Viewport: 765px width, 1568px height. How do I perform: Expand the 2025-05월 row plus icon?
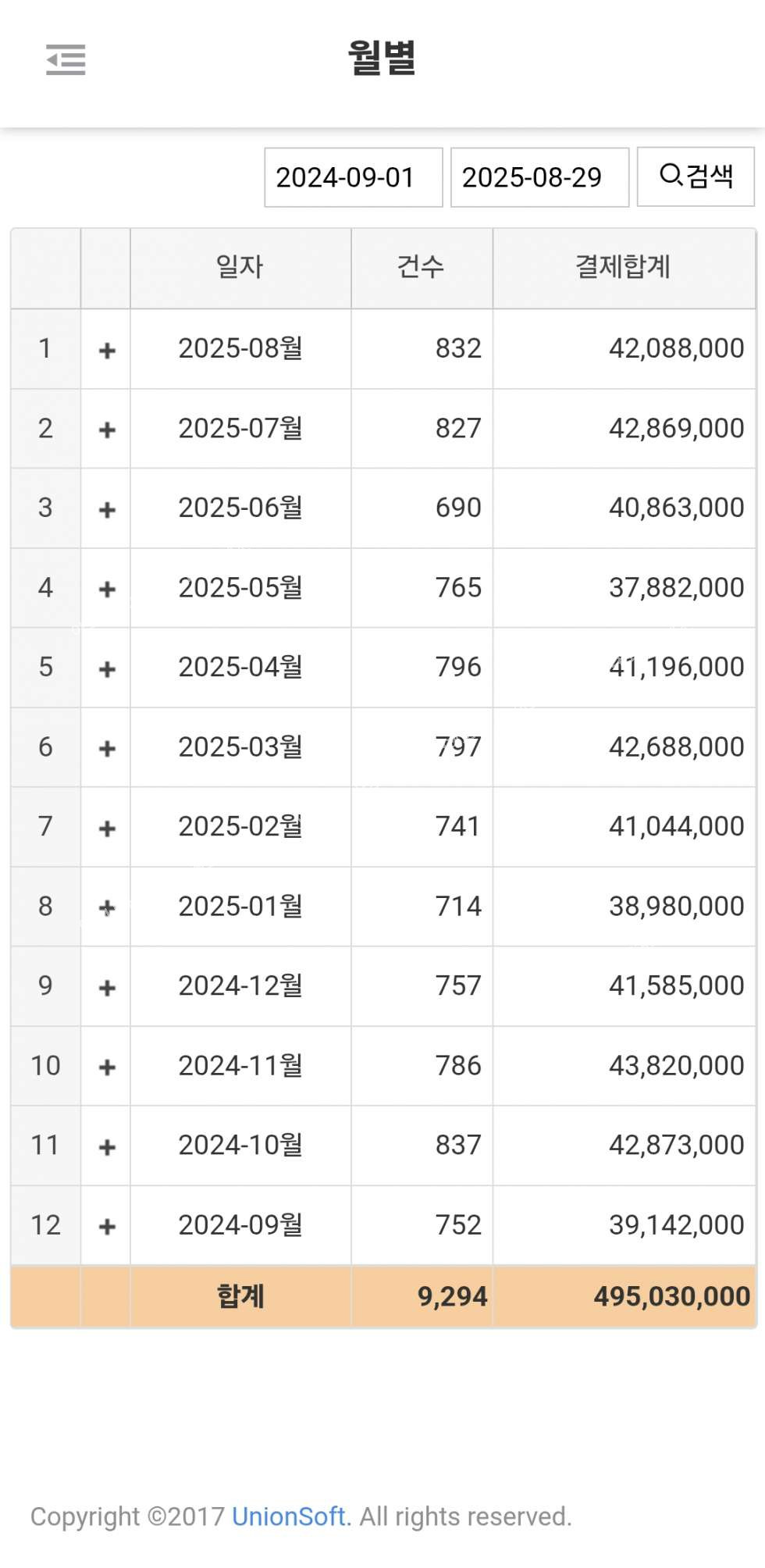pyautogui.click(x=107, y=589)
